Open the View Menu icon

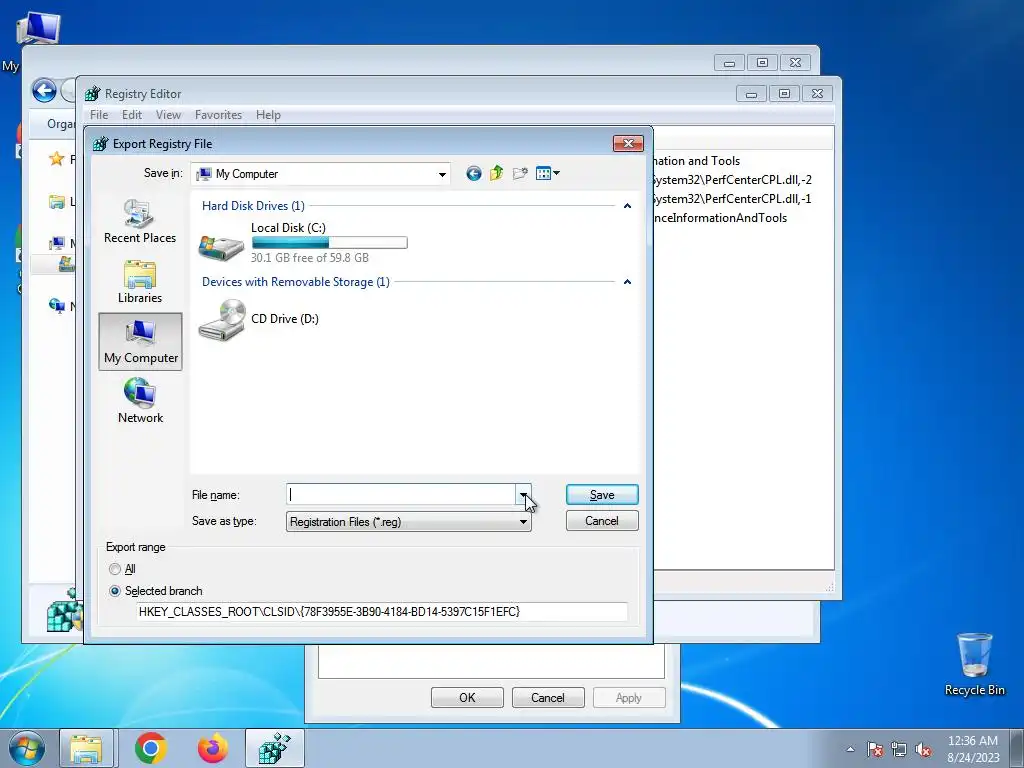pyautogui.click(x=543, y=173)
